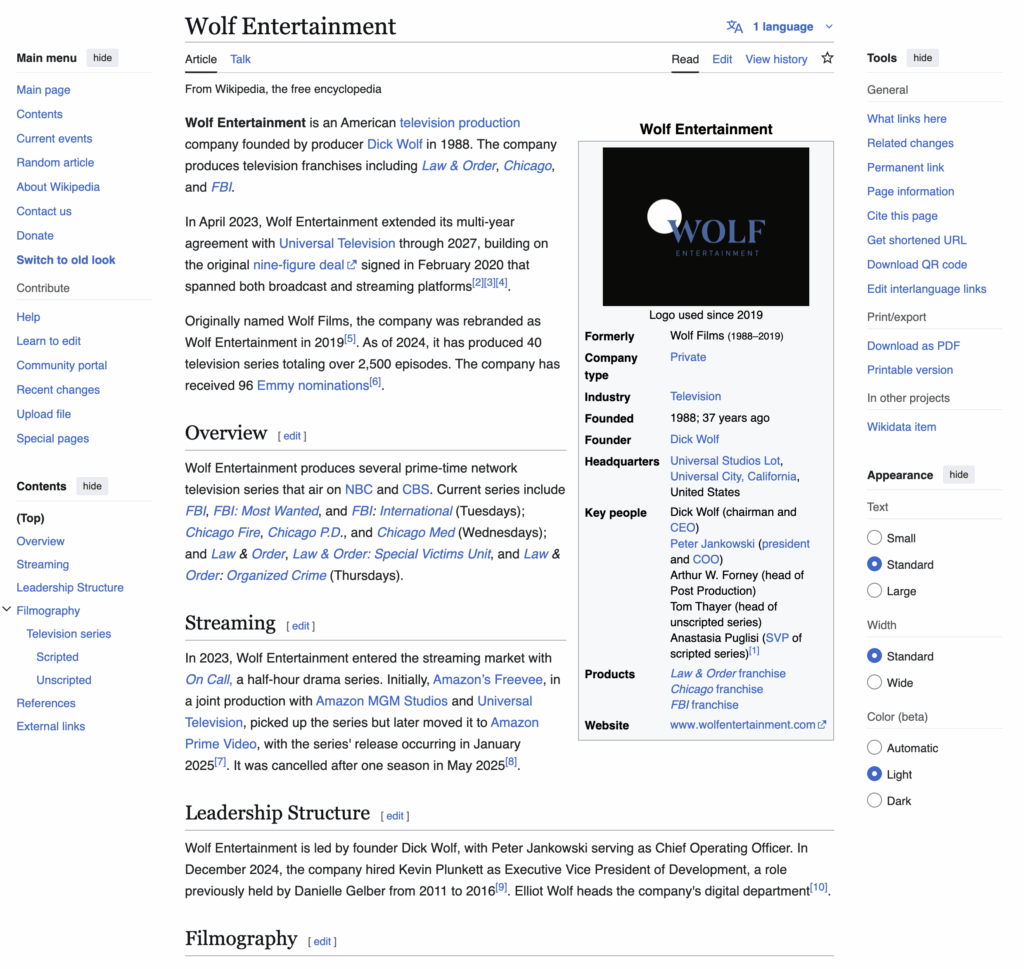This screenshot has width=1024, height=969.
Task: Open Special pages link
Action: pos(52,439)
